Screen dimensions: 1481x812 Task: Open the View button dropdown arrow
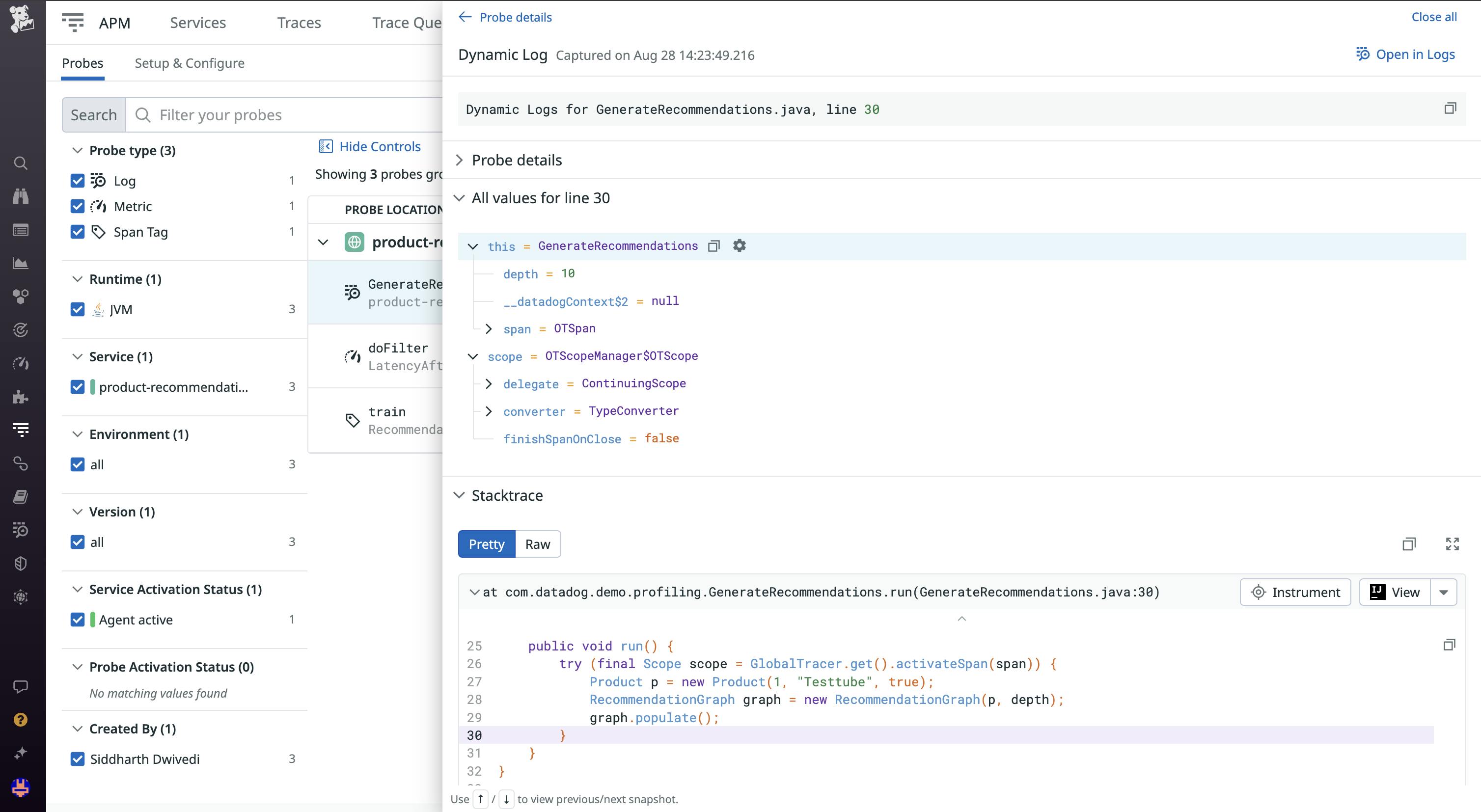[1443, 592]
